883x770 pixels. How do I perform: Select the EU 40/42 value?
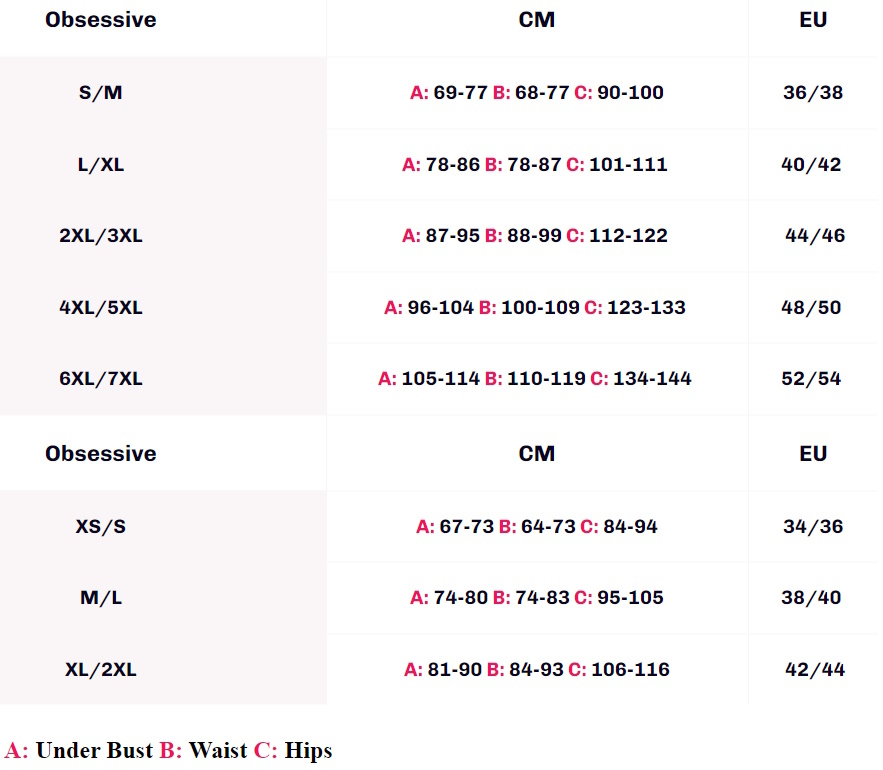[811, 165]
